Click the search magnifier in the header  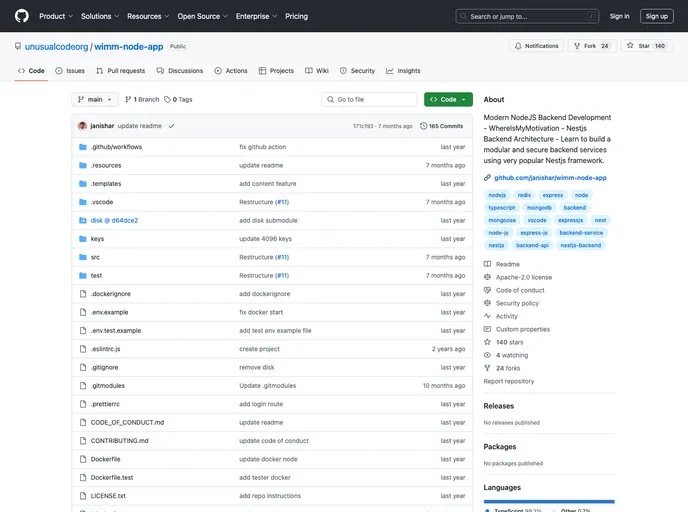[x=463, y=16]
